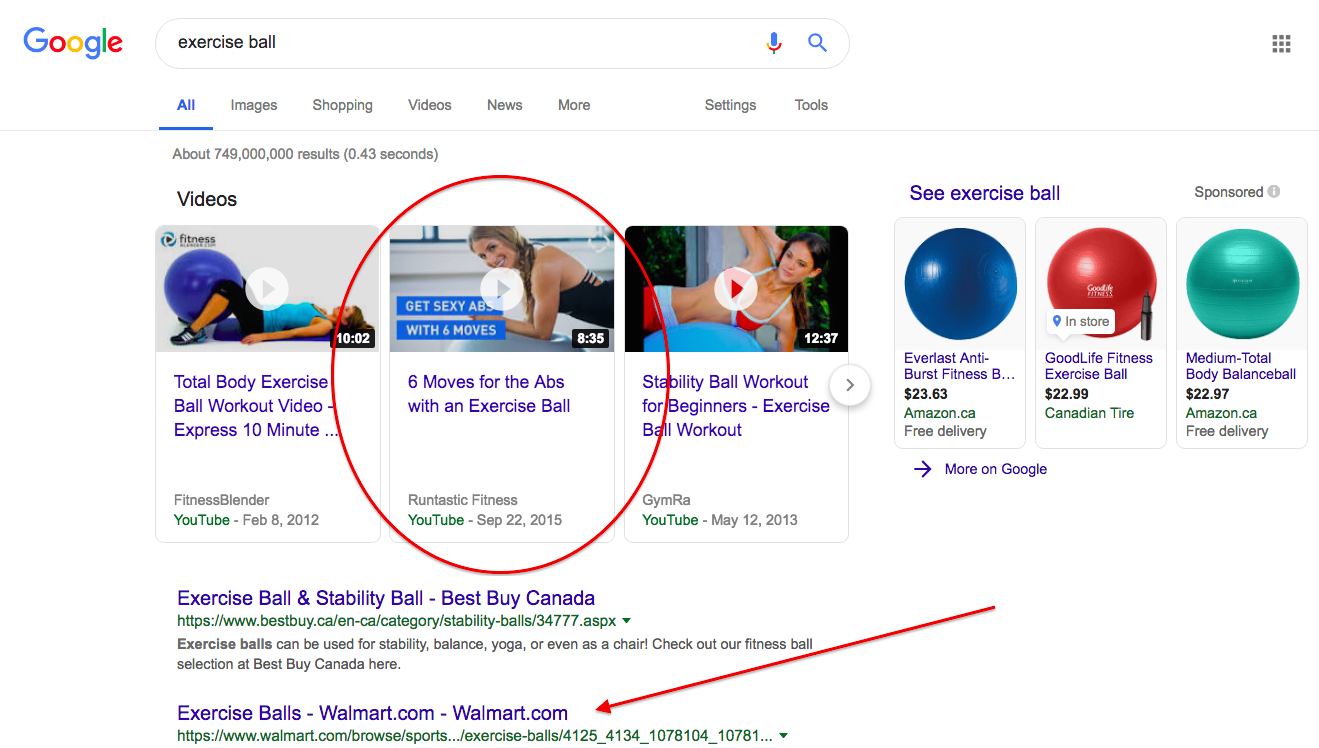Click Amazon.ca under the Balanceball
Image resolution: width=1319 pixels, height=748 pixels.
pos(1222,413)
